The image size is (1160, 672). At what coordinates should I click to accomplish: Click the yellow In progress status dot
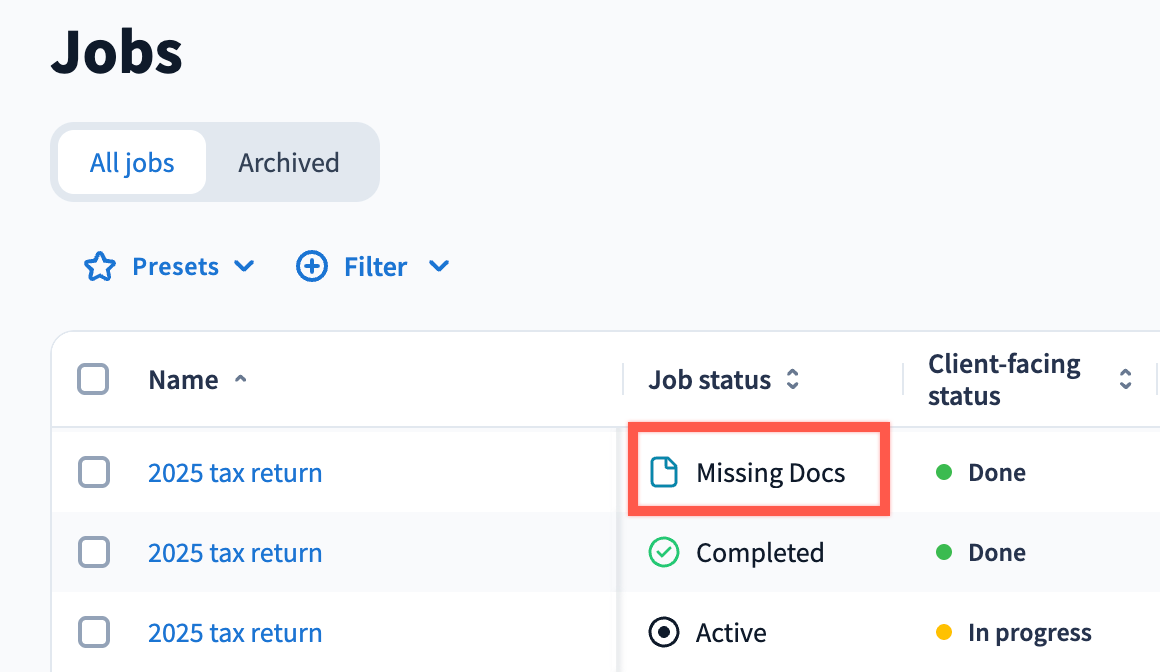943,633
